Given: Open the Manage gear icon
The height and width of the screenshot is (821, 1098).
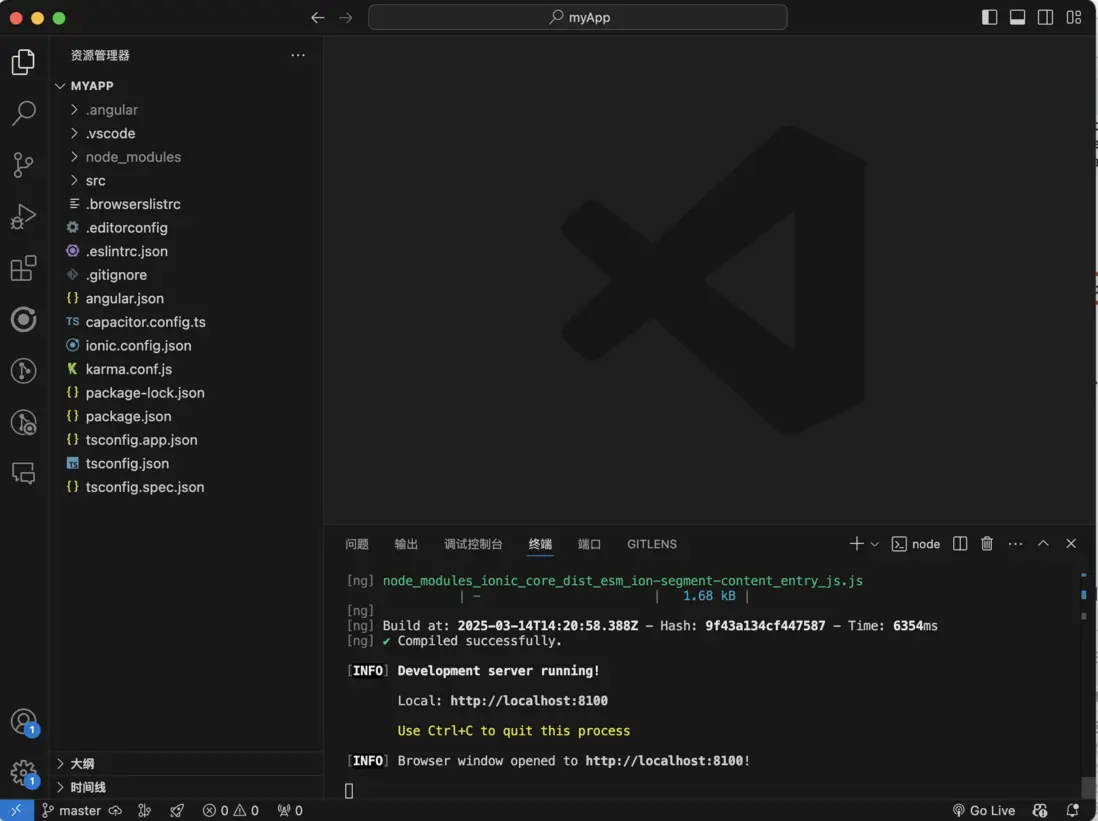Looking at the screenshot, I should [23, 773].
